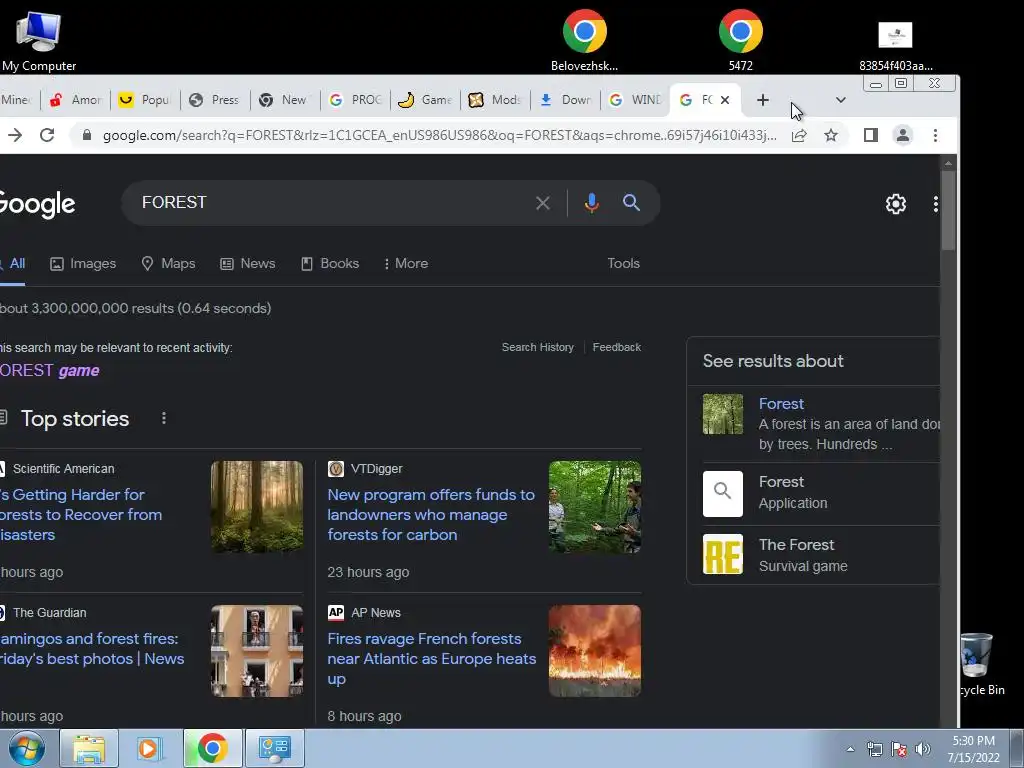
Task: Open VTDigger landowners carbon article
Action: (x=431, y=515)
